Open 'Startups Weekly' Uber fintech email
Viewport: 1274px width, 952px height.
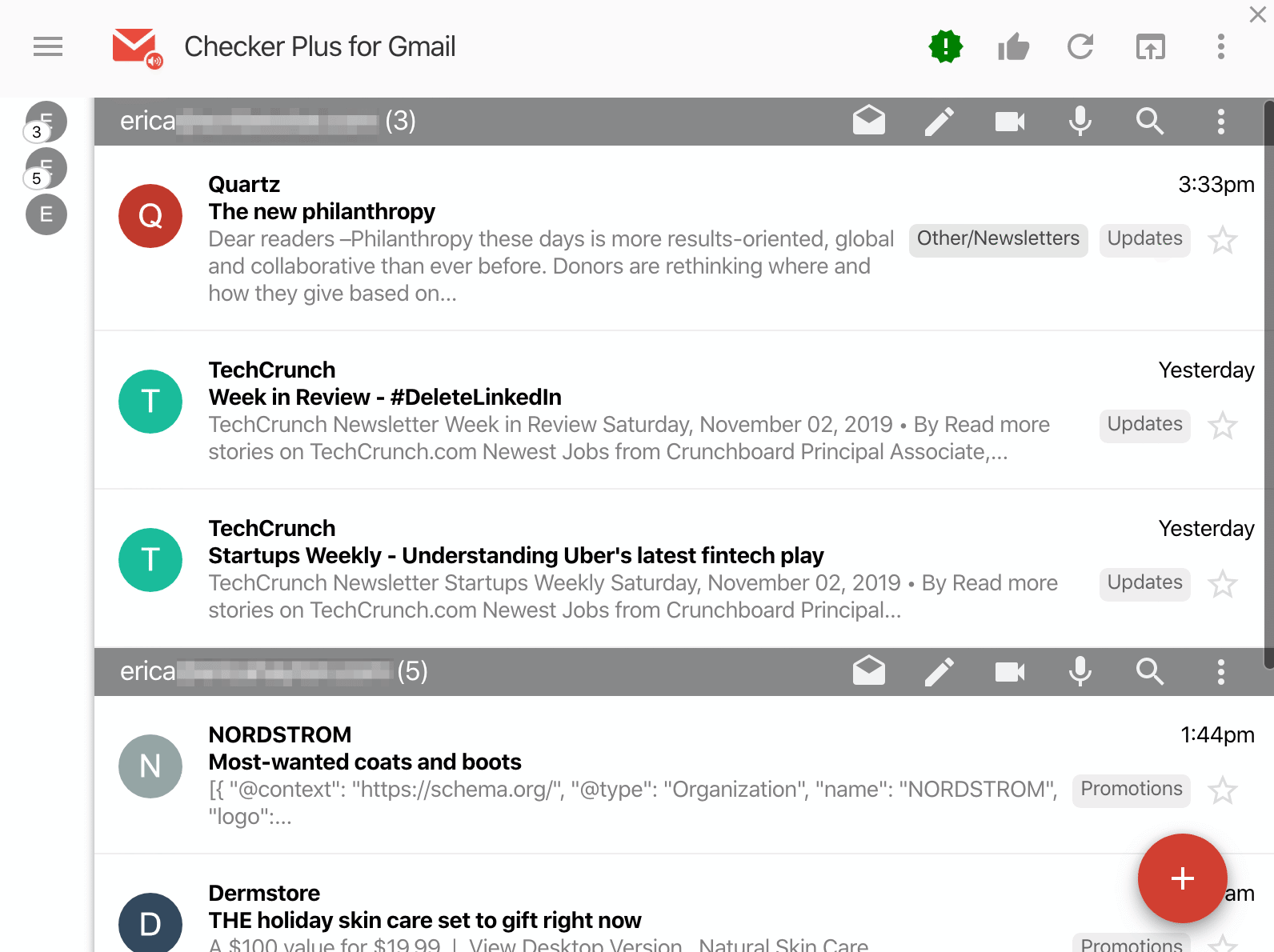point(516,556)
